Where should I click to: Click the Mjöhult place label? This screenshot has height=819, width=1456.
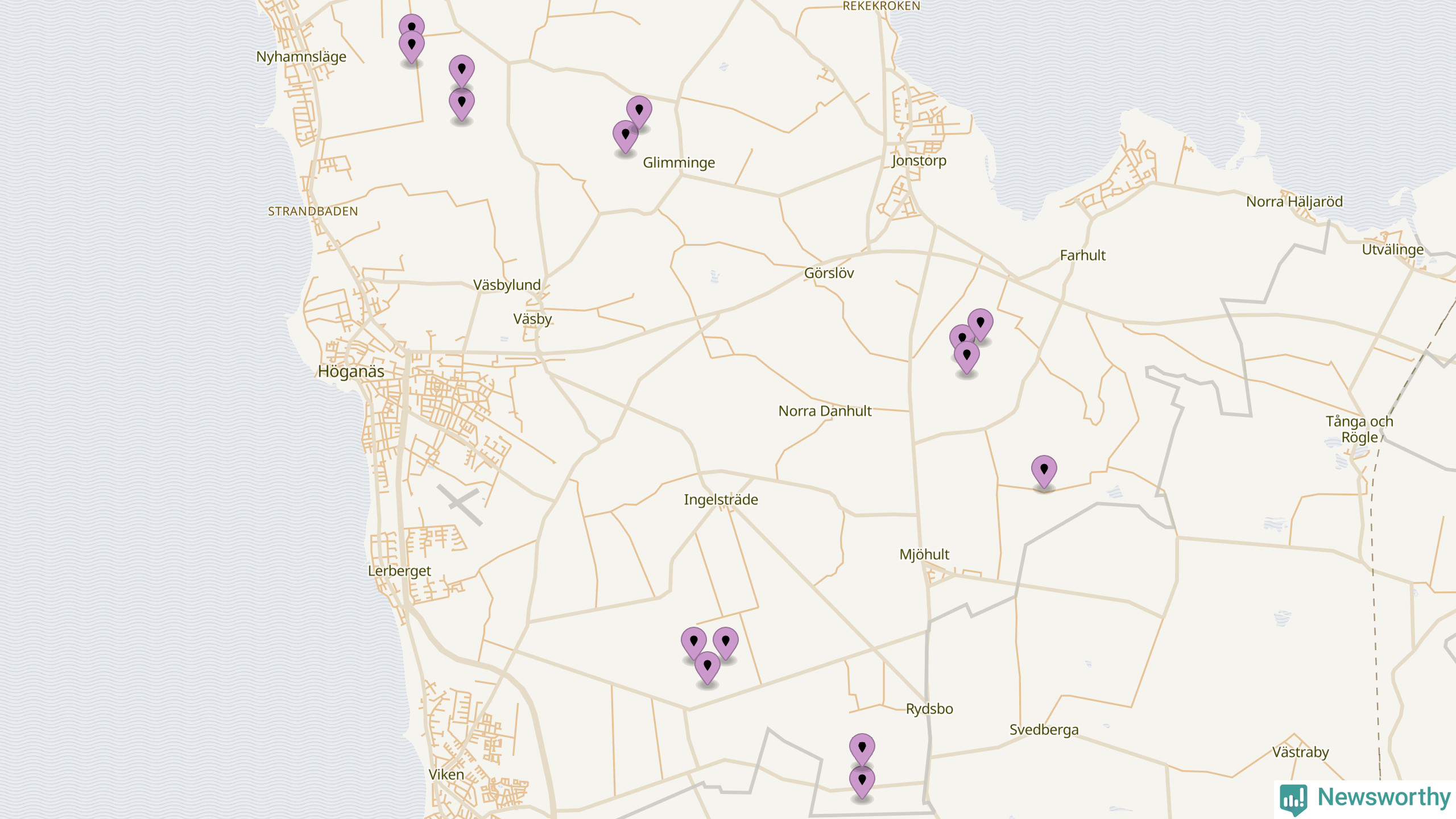924,555
